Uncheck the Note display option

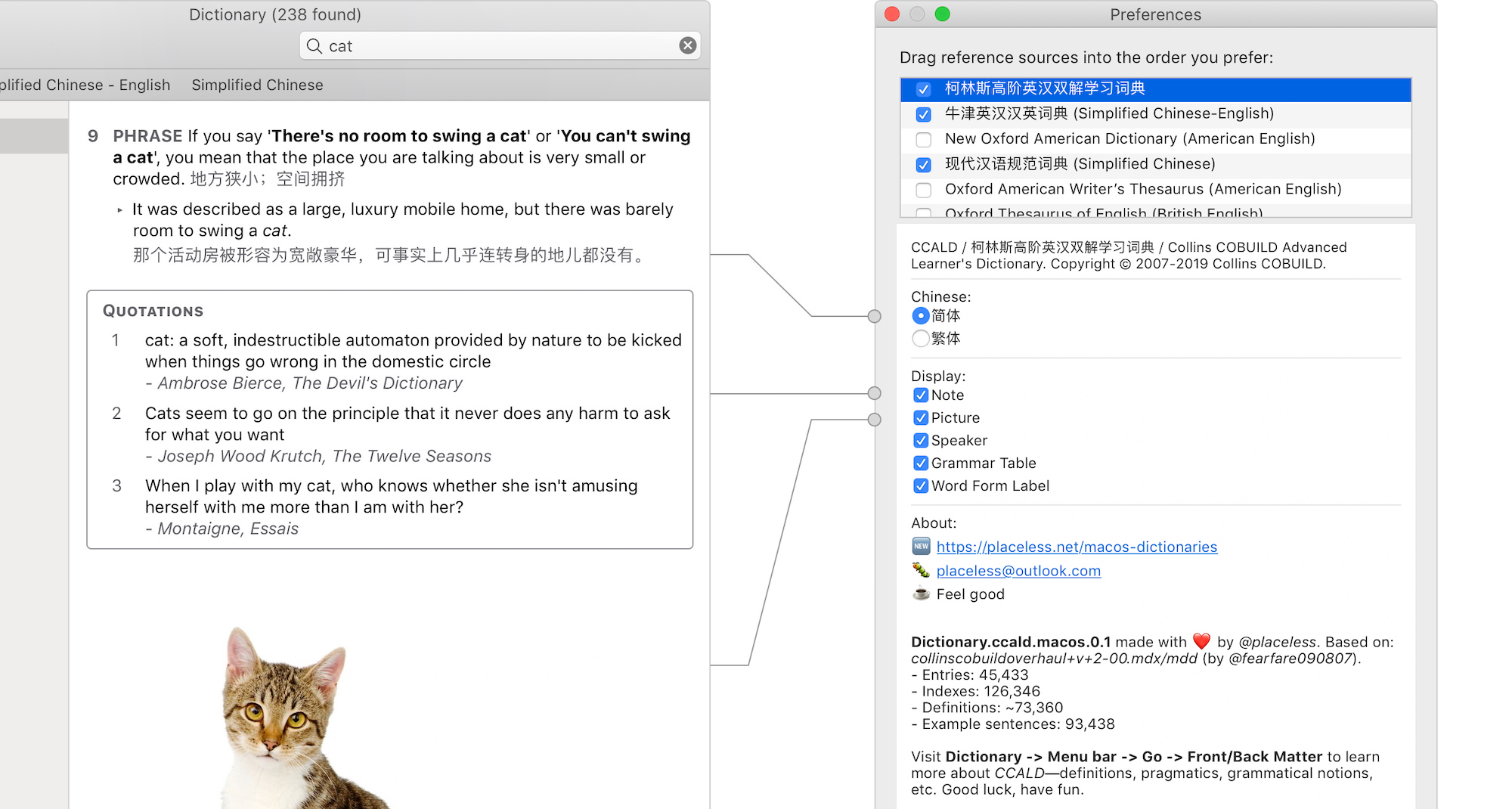pos(921,395)
